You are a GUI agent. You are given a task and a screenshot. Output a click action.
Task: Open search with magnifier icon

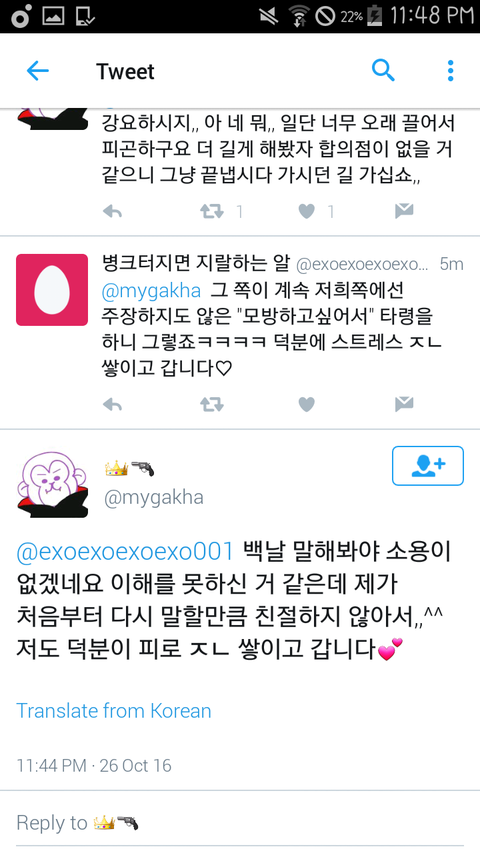click(383, 71)
